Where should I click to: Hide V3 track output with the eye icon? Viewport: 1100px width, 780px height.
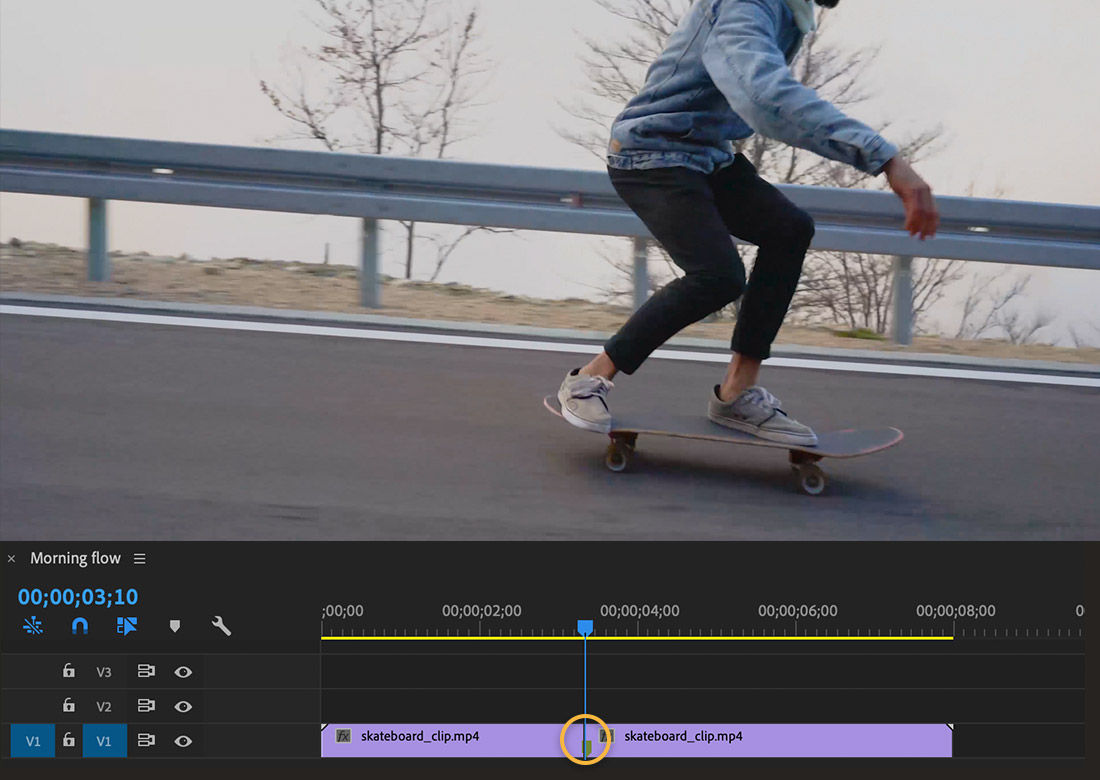pyautogui.click(x=183, y=671)
